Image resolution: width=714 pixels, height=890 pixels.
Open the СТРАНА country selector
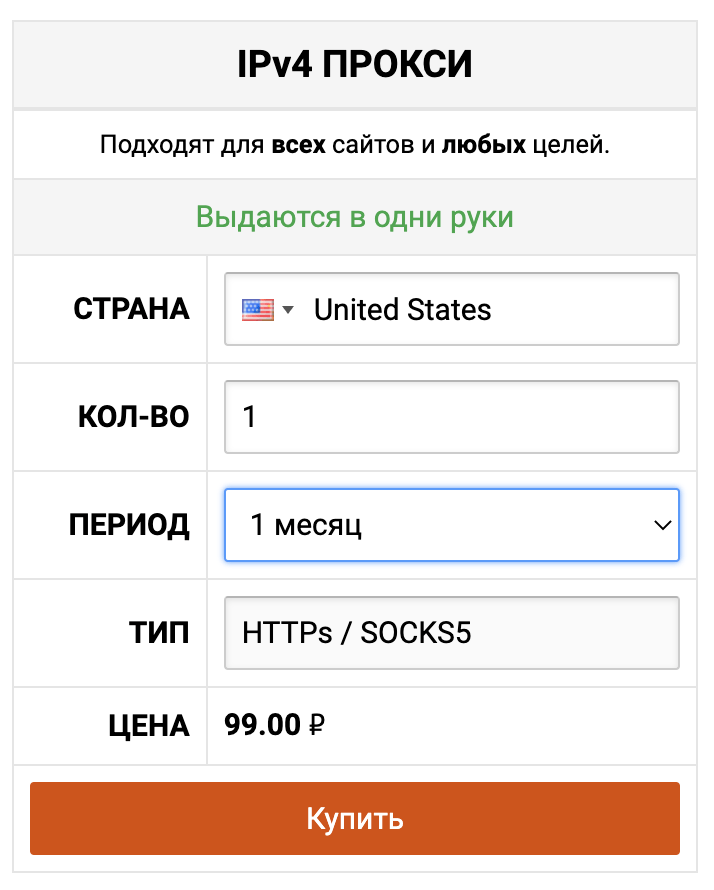[x=450, y=309]
